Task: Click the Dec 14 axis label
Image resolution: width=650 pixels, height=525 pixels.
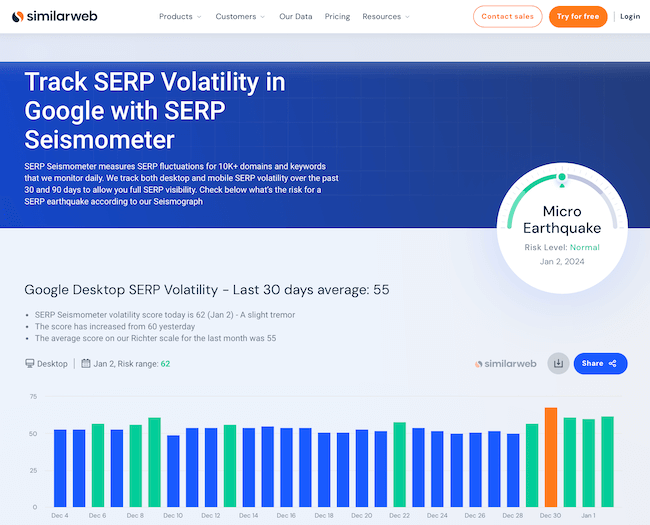Action: (249, 515)
